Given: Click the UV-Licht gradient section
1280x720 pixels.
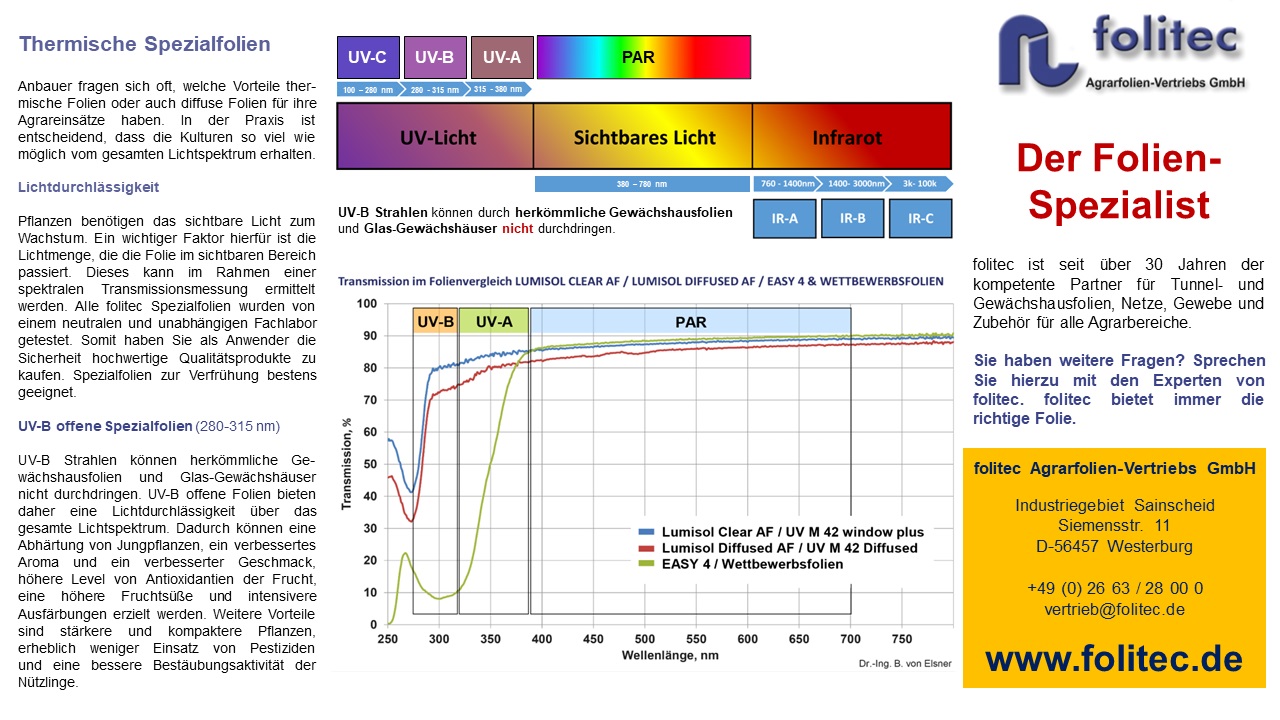Looking at the screenshot, I should click(x=435, y=136).
